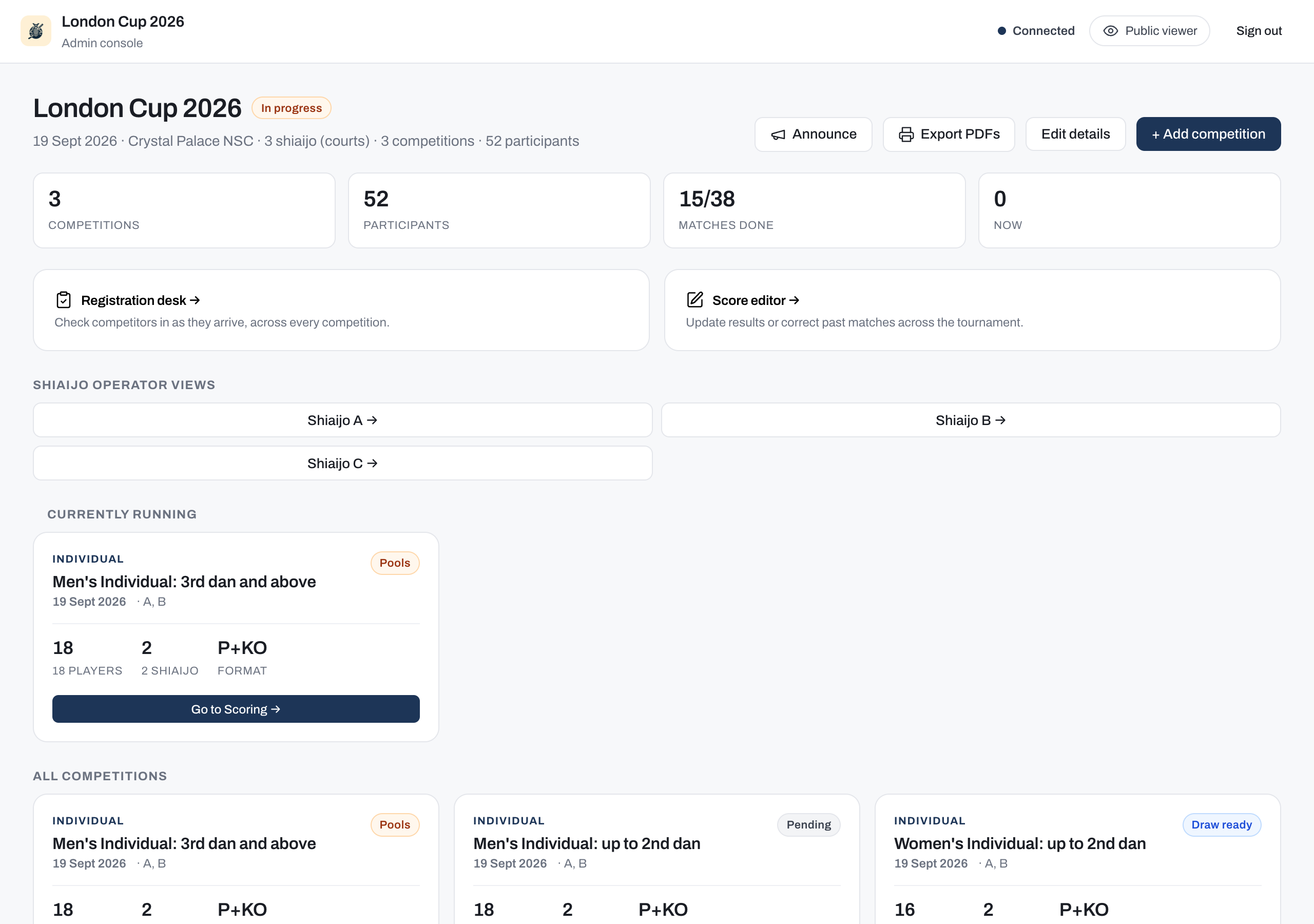Click the megaphone icon on Announce

[778, 134]
